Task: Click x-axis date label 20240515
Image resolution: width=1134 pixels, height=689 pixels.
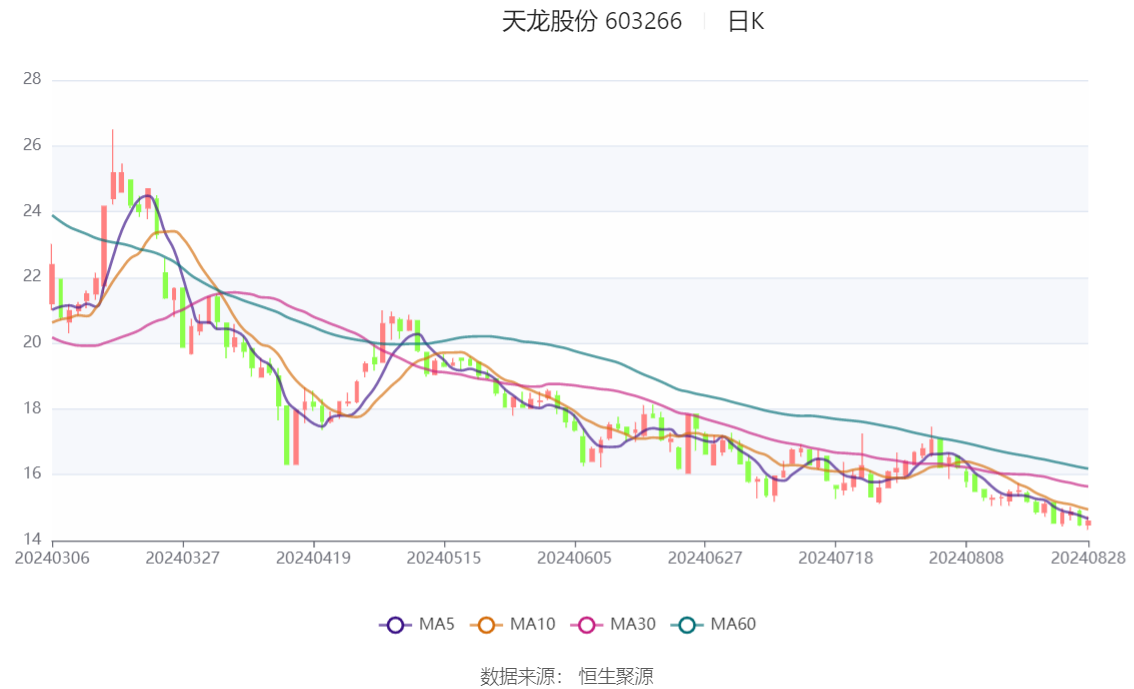Action: [x=443, y=558]
